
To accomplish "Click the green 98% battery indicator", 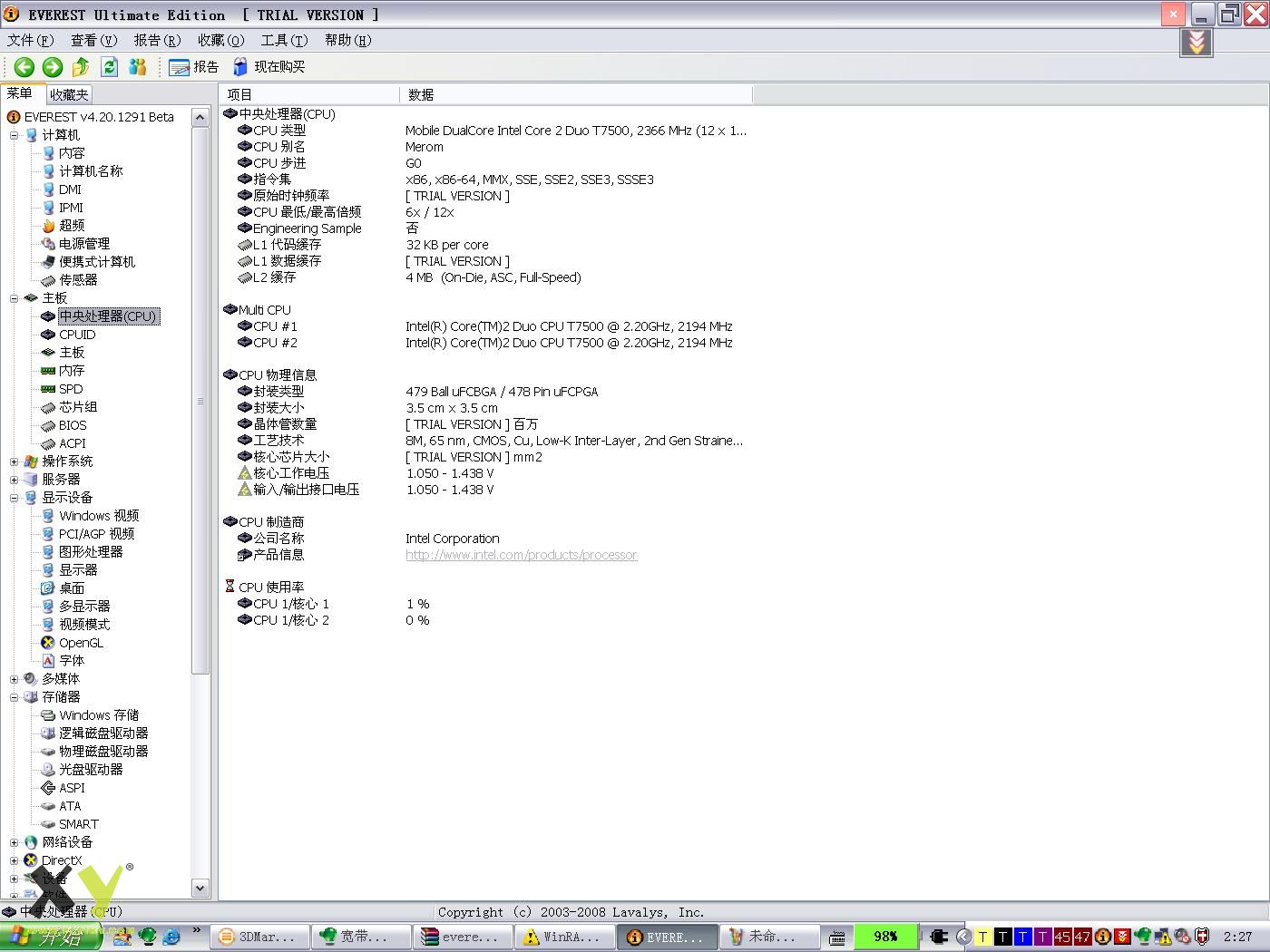I will tap(885, 937).
